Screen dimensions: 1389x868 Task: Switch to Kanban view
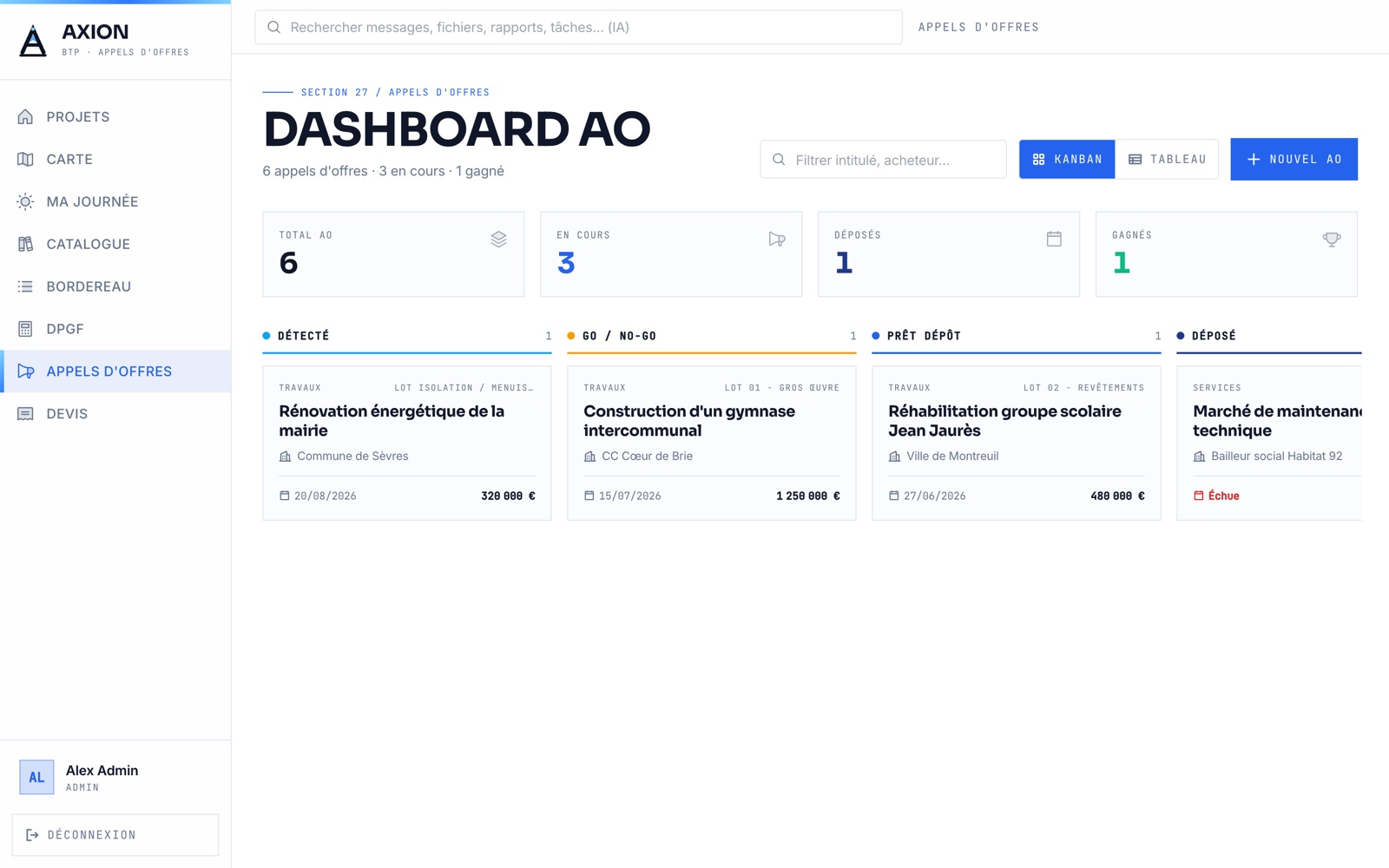(x=1067, y=160)
